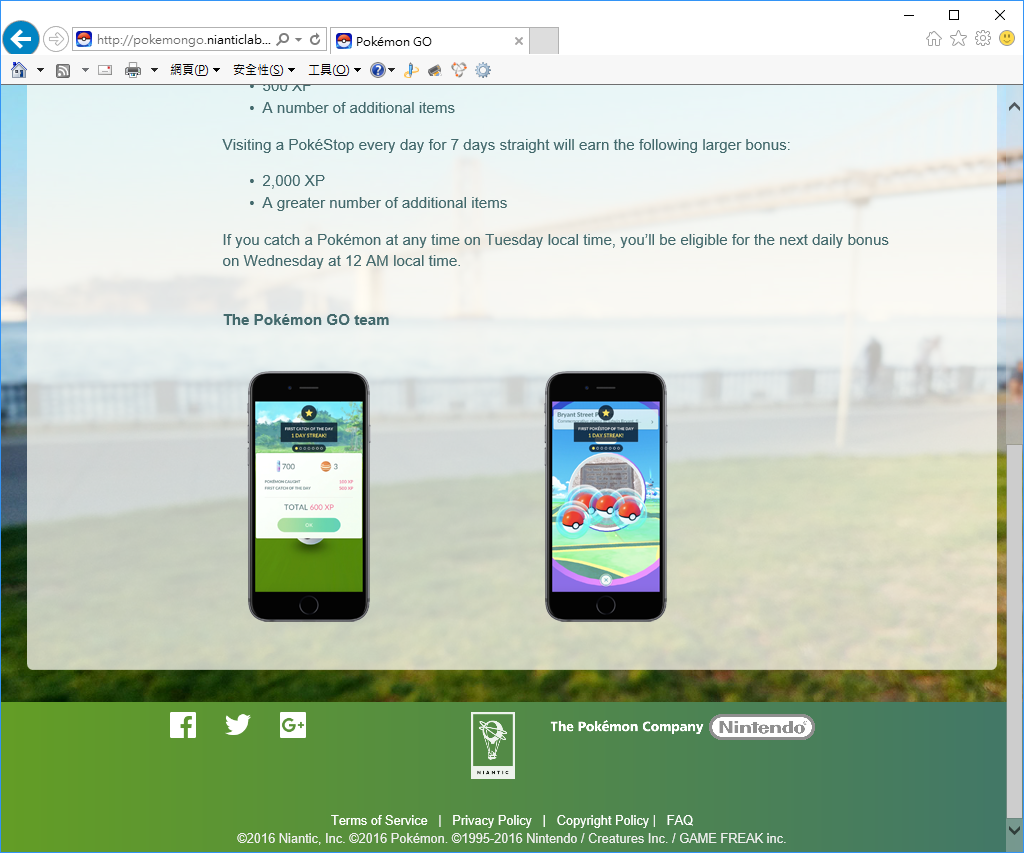Open the Facebook page from the footer
The width and height of the screenshot is (1024, 853).
[x=183, y=725]
